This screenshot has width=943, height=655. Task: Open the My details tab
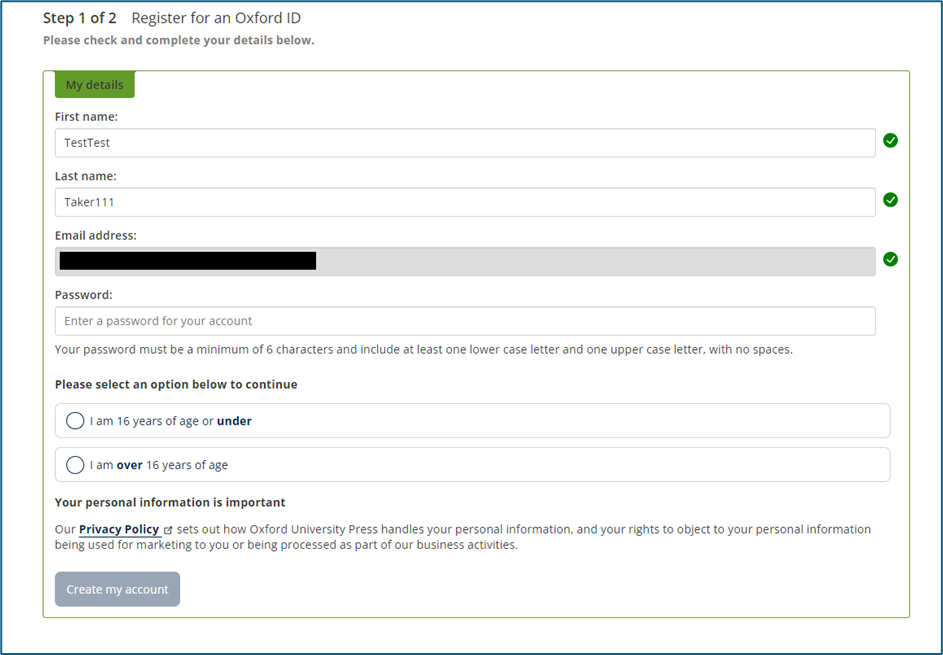pyautogui.click(x=94, y=85)
